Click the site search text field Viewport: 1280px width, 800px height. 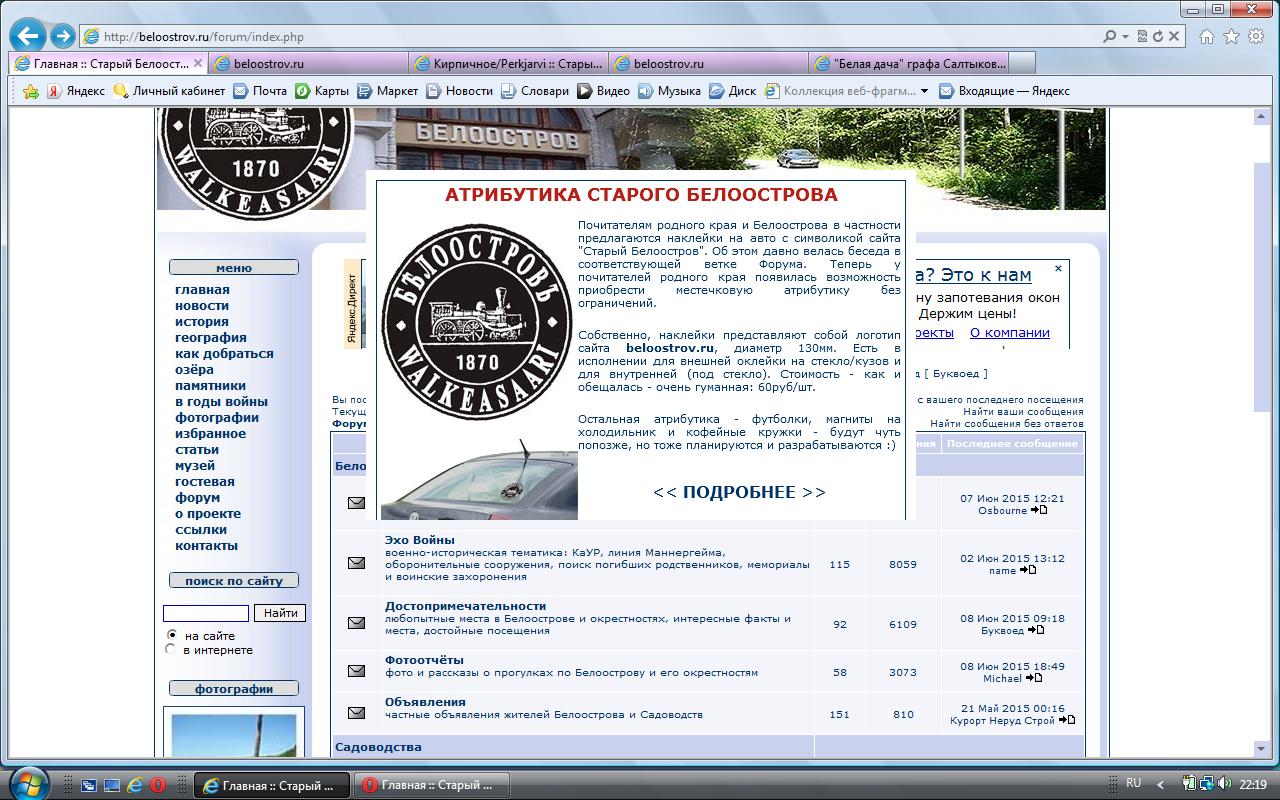206,613
